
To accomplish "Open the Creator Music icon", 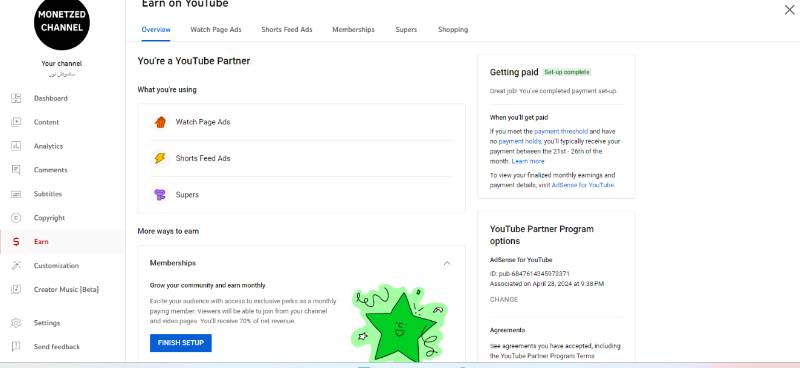I will click(x=16, y=289).
